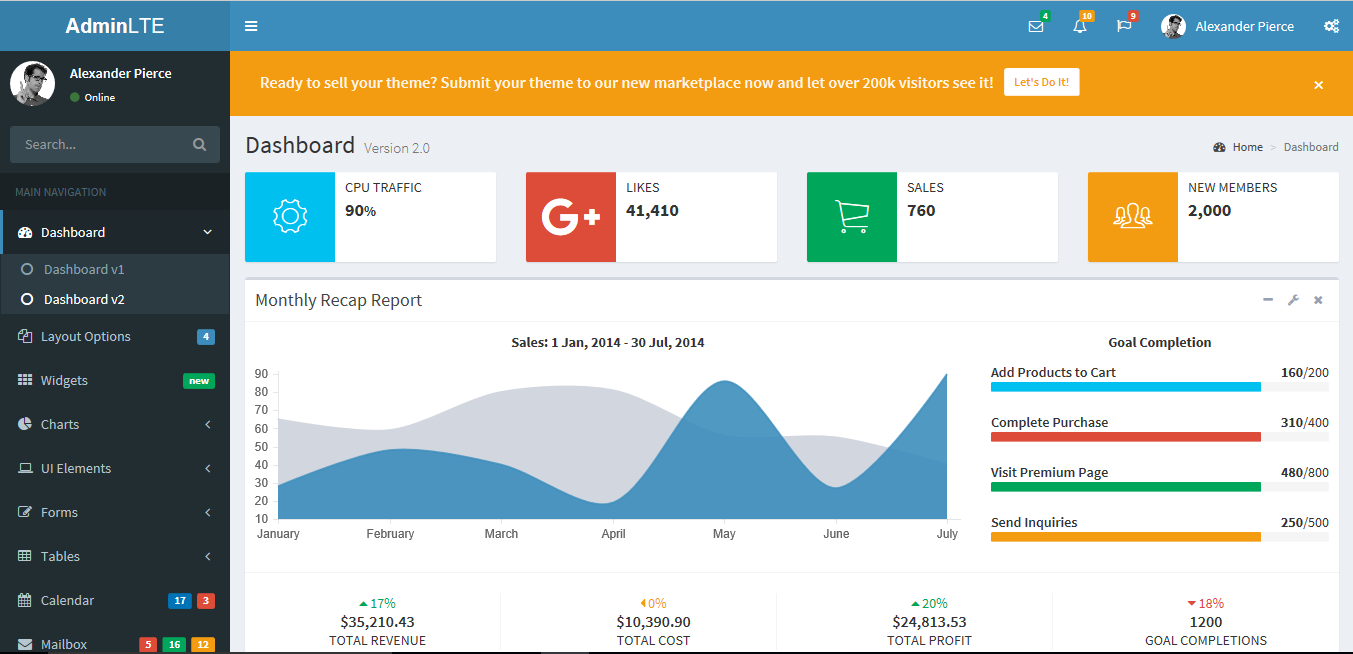Open the tasks flag icon
Image resolution: width=1353 pixels, height=654 pixels.
click(1124, 26)
